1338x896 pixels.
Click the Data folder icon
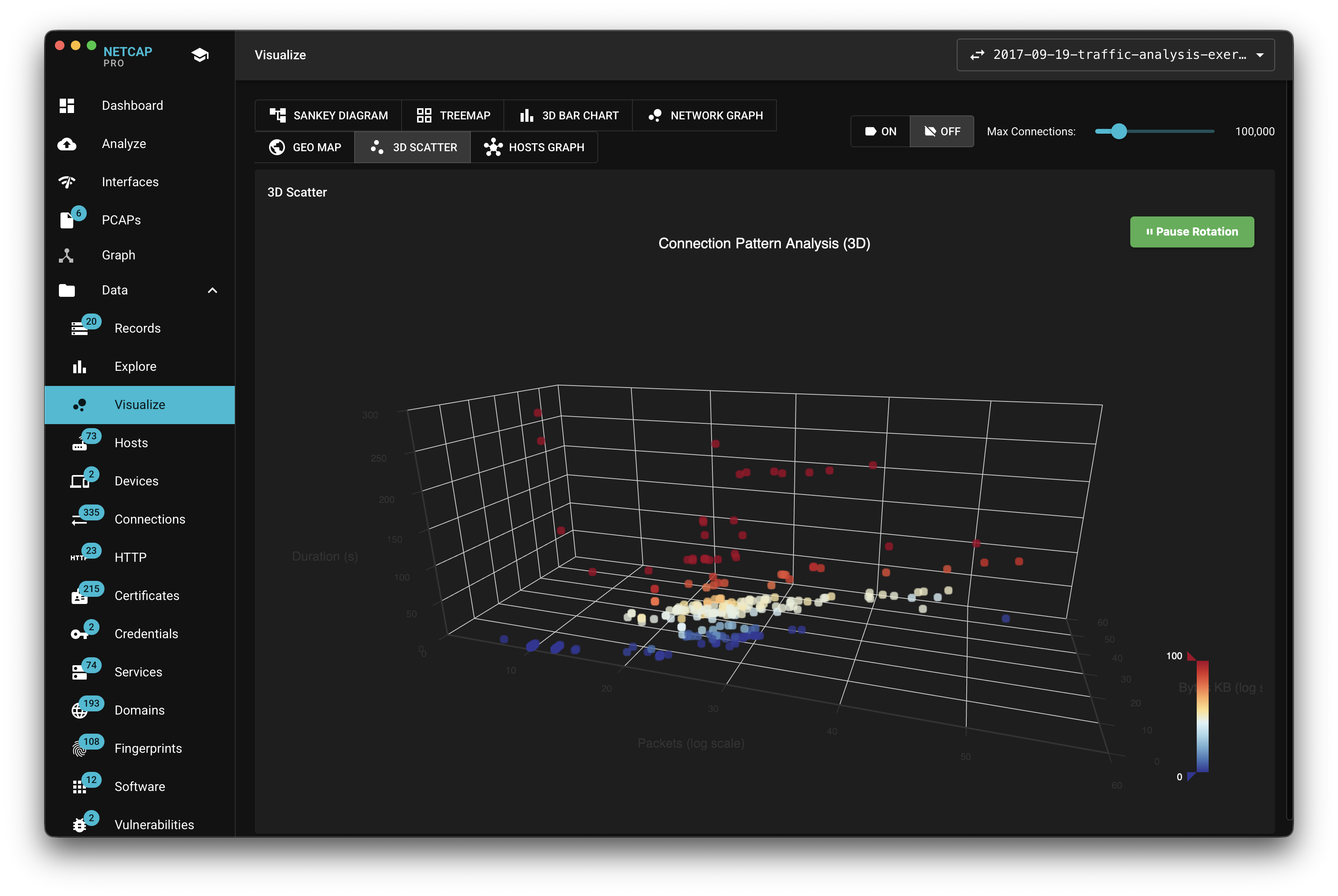coord(67,290)
